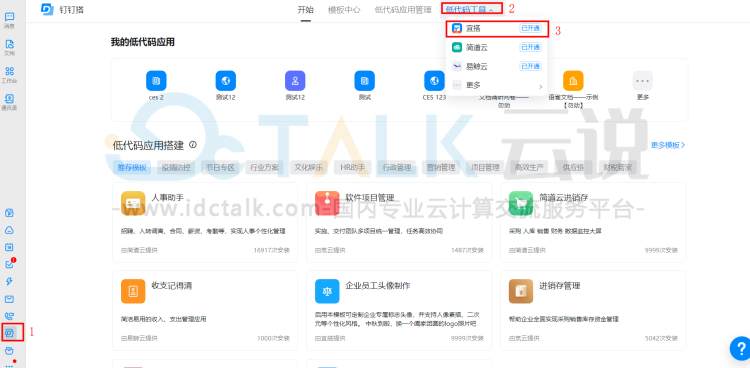Open sidebar more options ellipsis
Screen dimensions: 750x368
pyautogui.click(x=9, y=365)
